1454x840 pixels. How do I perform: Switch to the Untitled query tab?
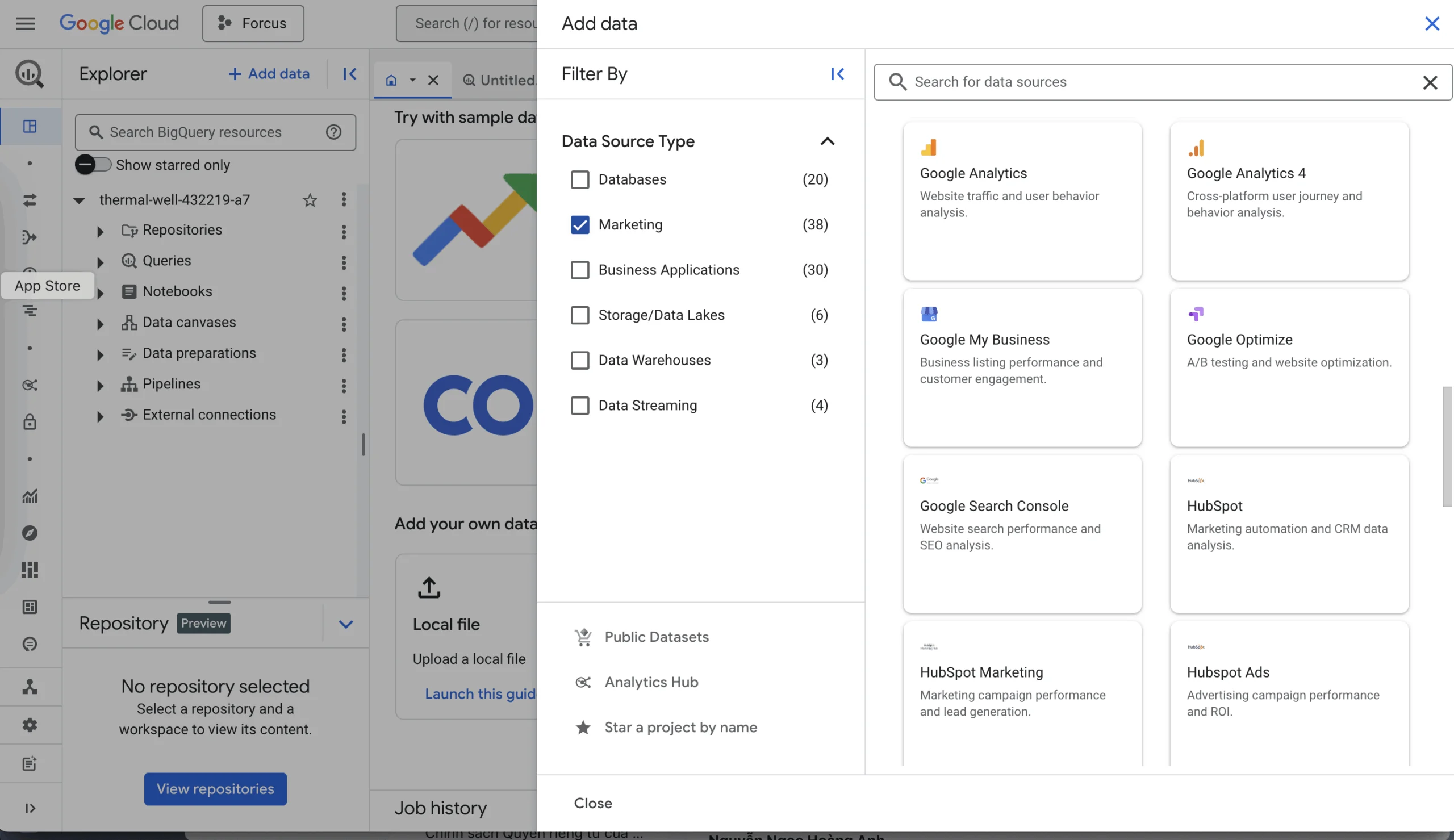[500, 80]
